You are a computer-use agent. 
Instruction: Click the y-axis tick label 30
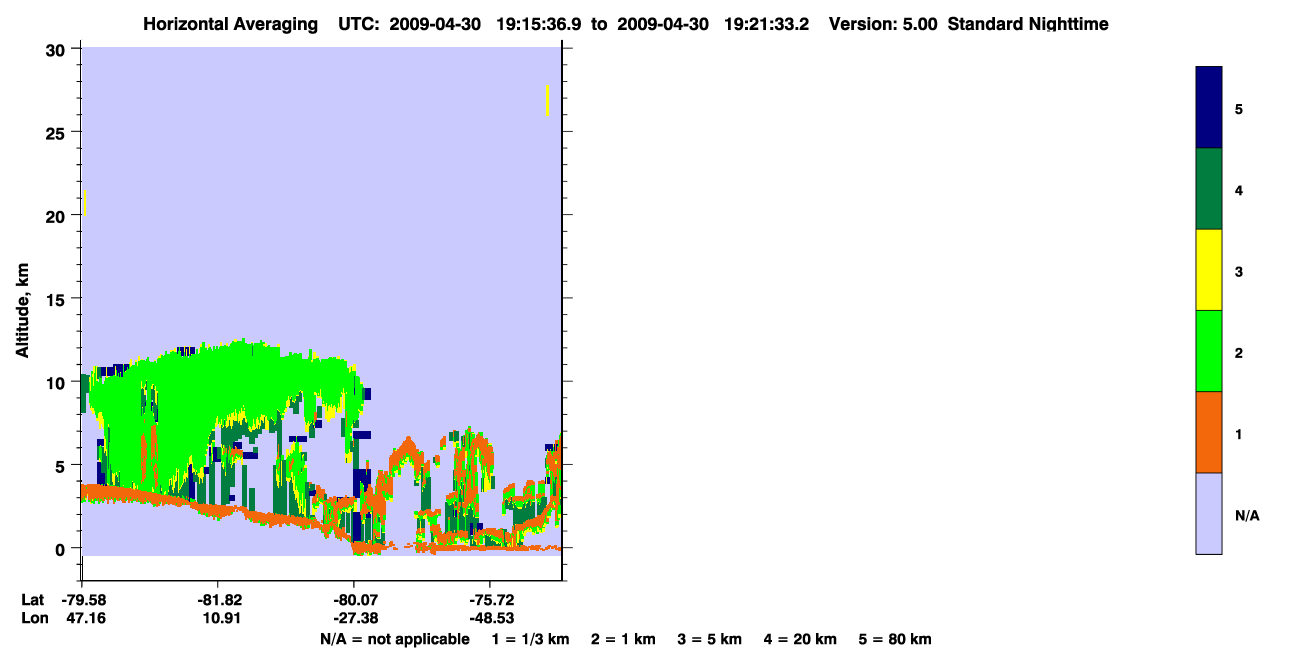(x=55, y=49)
